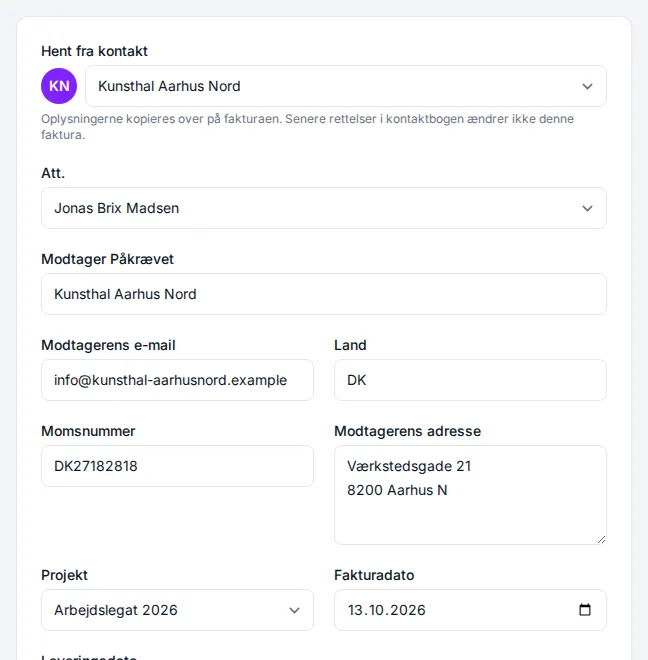Click the address textarea resize handle
This screenshot has width=648, height=660.
601,540
